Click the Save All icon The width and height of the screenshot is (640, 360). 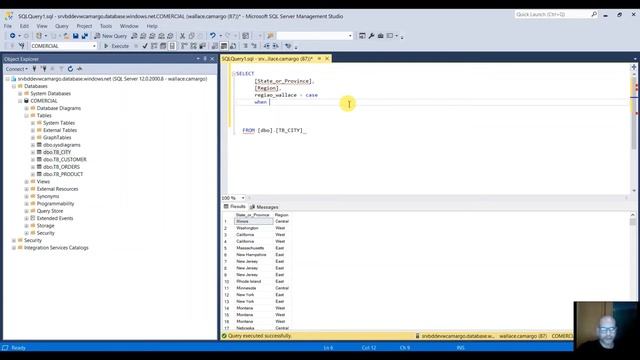85,36
